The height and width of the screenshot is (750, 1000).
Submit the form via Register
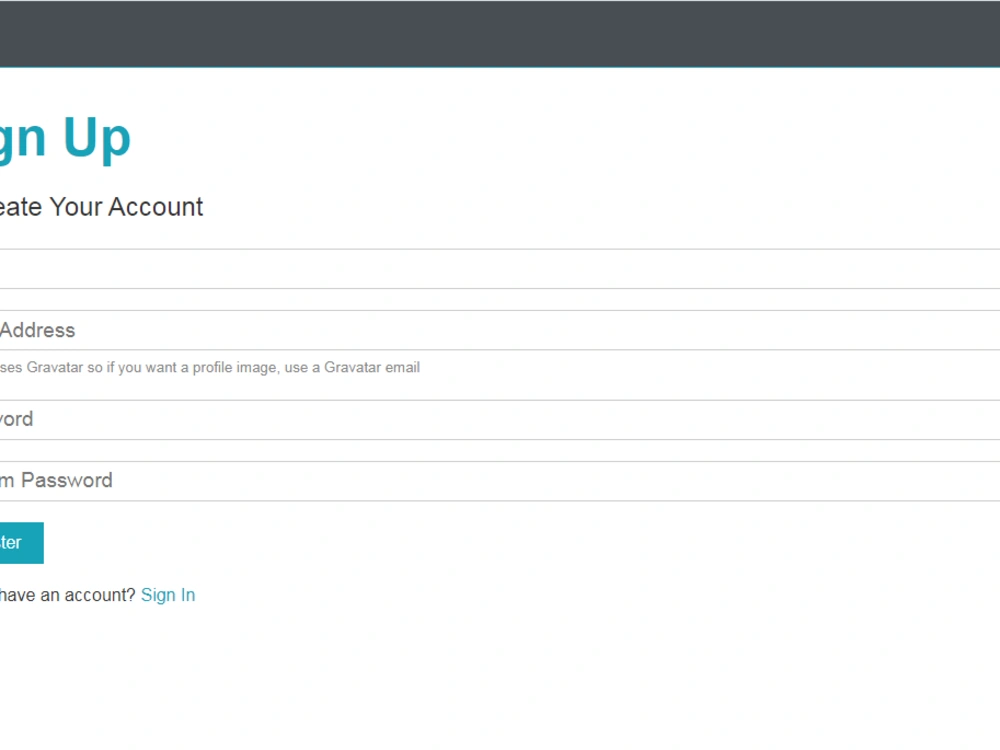[x=20, y=542]
